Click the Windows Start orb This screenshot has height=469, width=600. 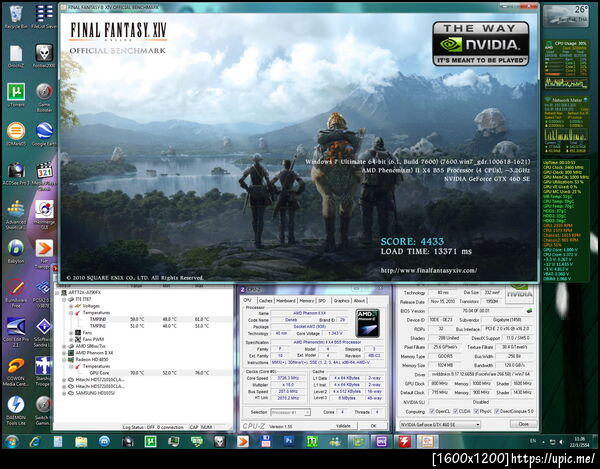pyautogui.click(x=11, y=441)
